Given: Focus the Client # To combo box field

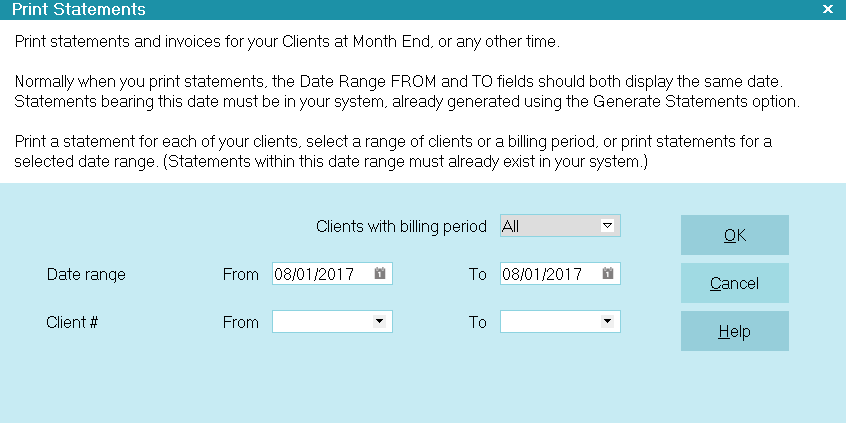Looking at the screenshot, I should [x=560, y=322].
